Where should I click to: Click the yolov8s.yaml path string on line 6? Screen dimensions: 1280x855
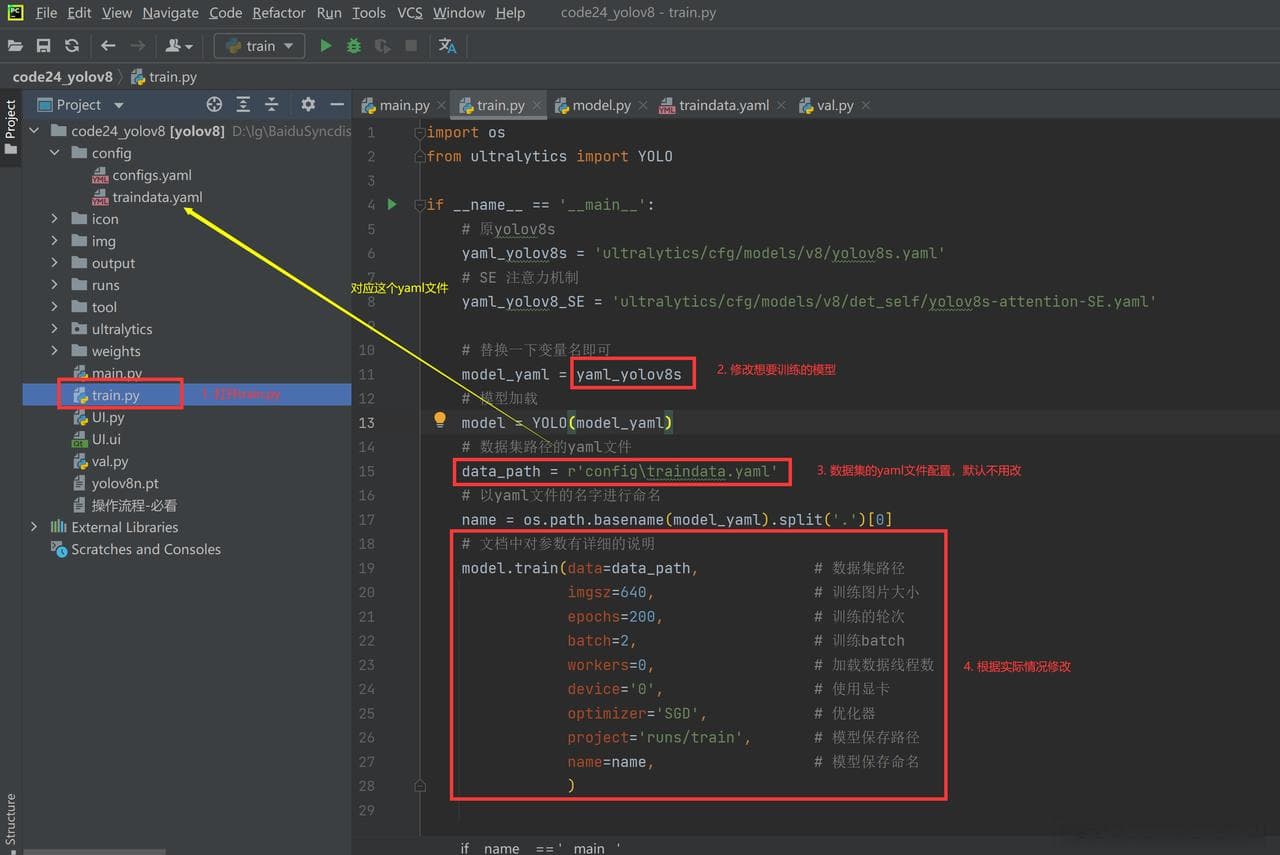coord(769,253)
